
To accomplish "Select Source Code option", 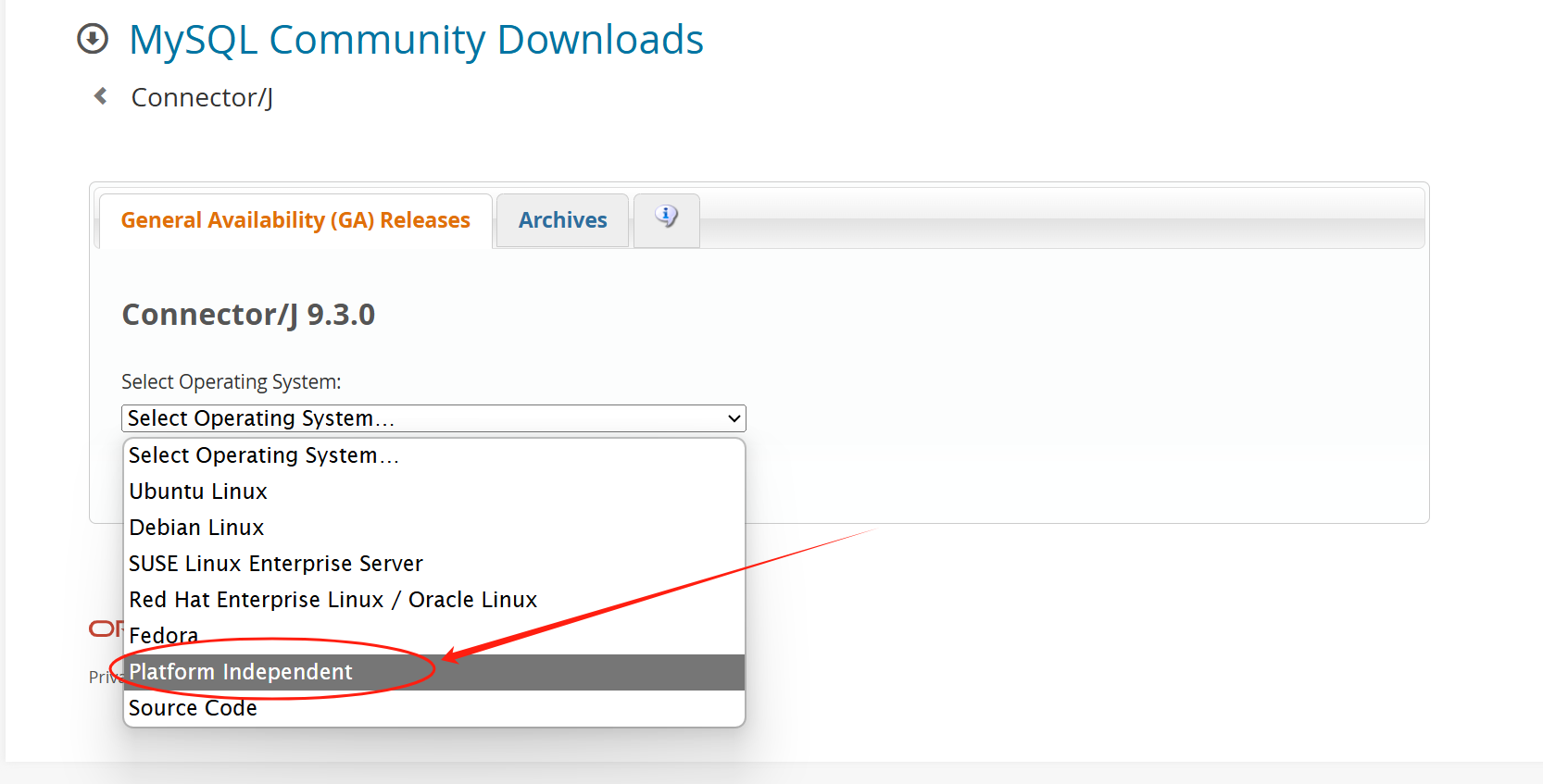I will point(434,708).
